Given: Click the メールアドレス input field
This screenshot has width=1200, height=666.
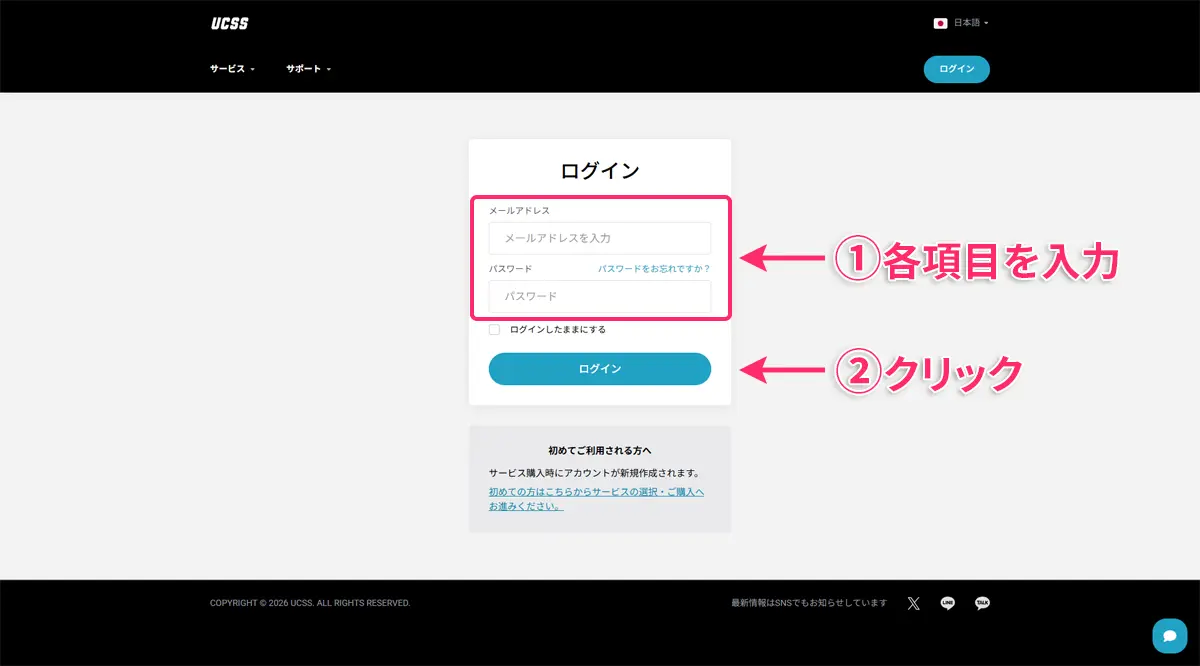Looking at the screenshot, I should pyautogui.click(x=600, y=238).
